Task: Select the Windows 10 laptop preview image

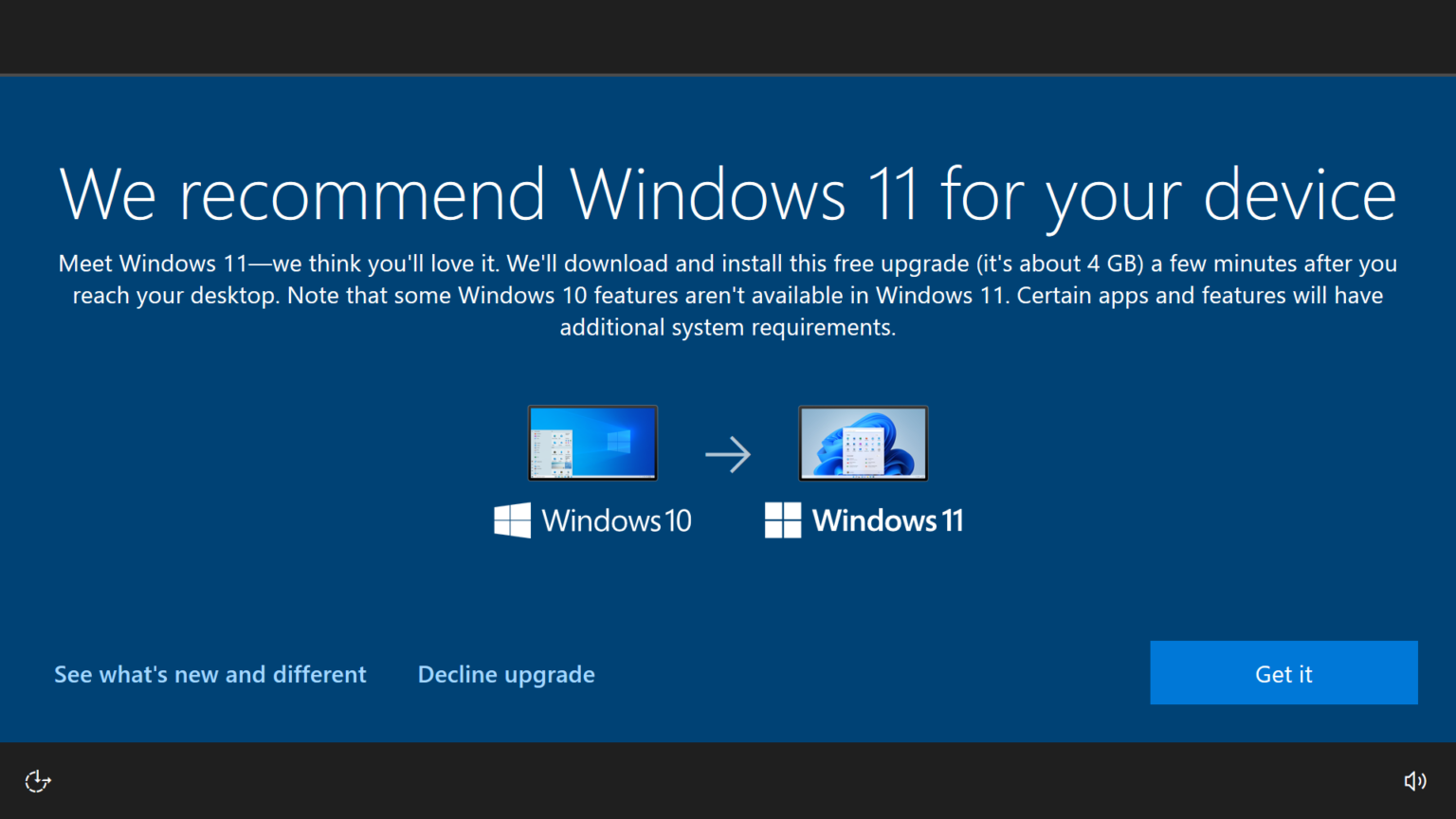Action: [591, 443]
